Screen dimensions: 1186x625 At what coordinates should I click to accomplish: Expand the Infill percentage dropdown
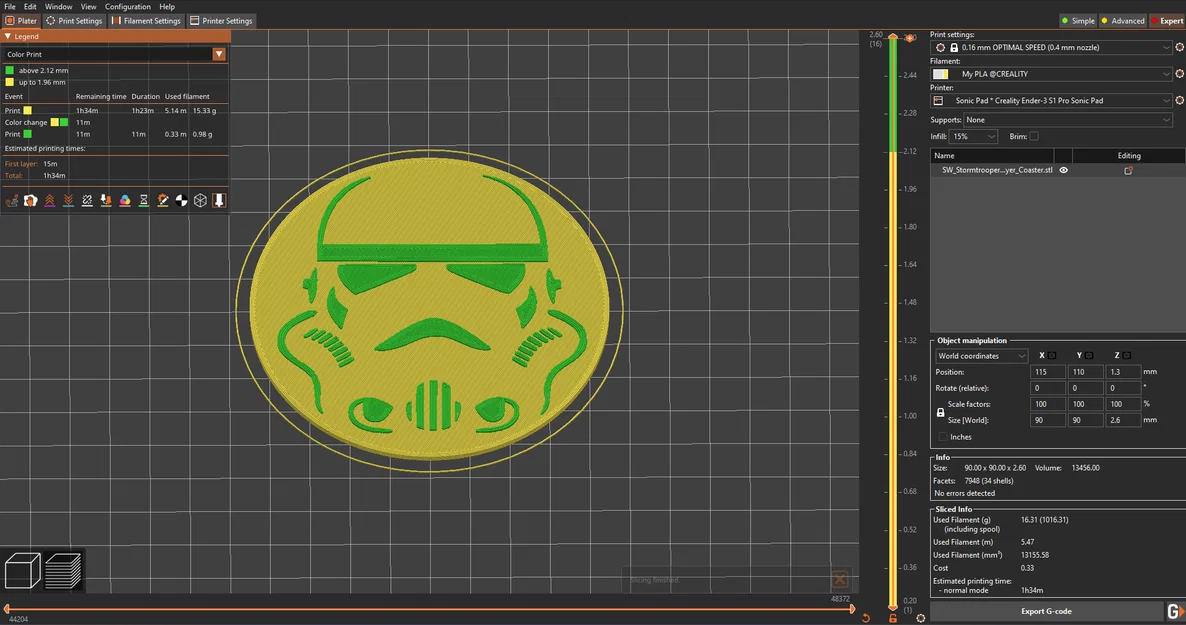(x=972, y=136)
